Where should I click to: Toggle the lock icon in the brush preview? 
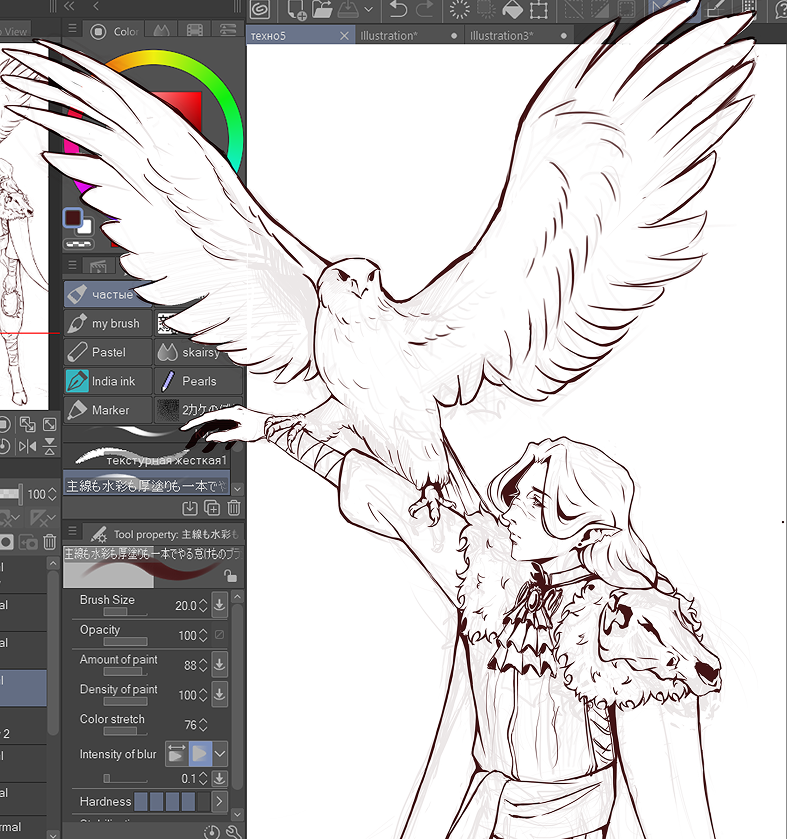tap(231, 576)
